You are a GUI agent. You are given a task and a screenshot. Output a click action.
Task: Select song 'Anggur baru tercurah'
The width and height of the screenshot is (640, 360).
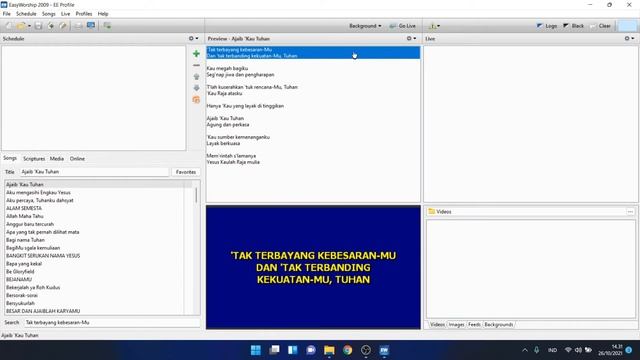[30, 224]
